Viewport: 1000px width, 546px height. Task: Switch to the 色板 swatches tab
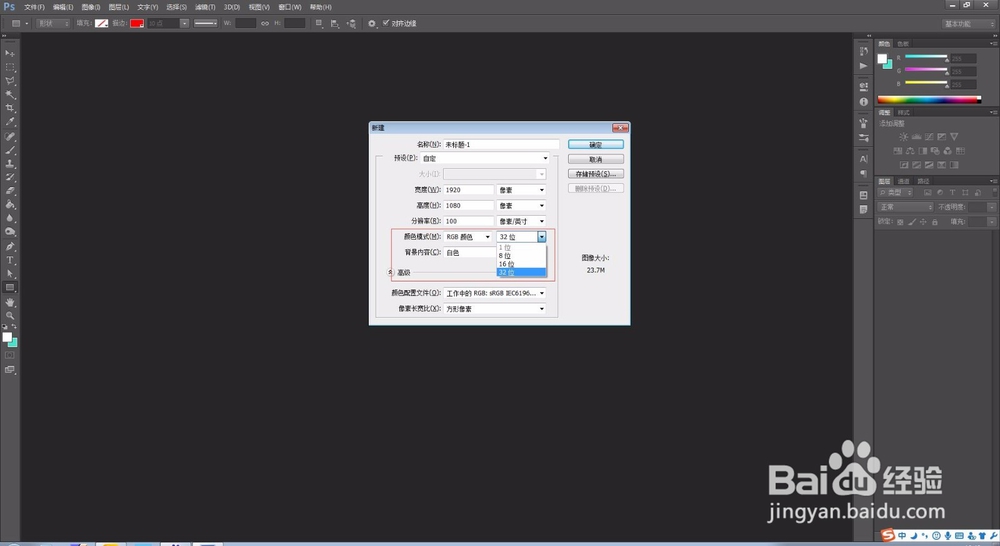coord(903,44)
